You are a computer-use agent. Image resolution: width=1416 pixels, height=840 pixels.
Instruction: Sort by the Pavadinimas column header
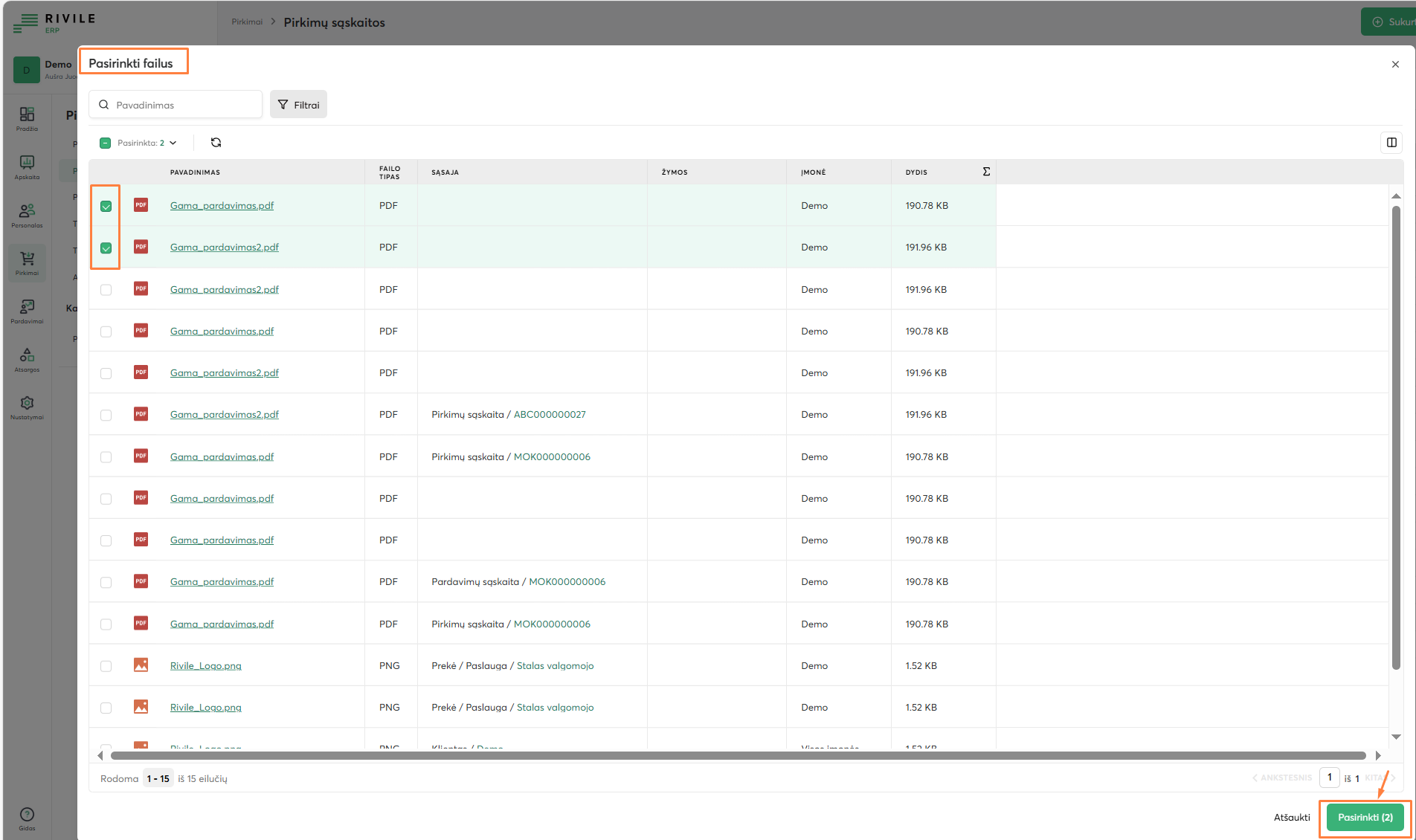point(195,172)
